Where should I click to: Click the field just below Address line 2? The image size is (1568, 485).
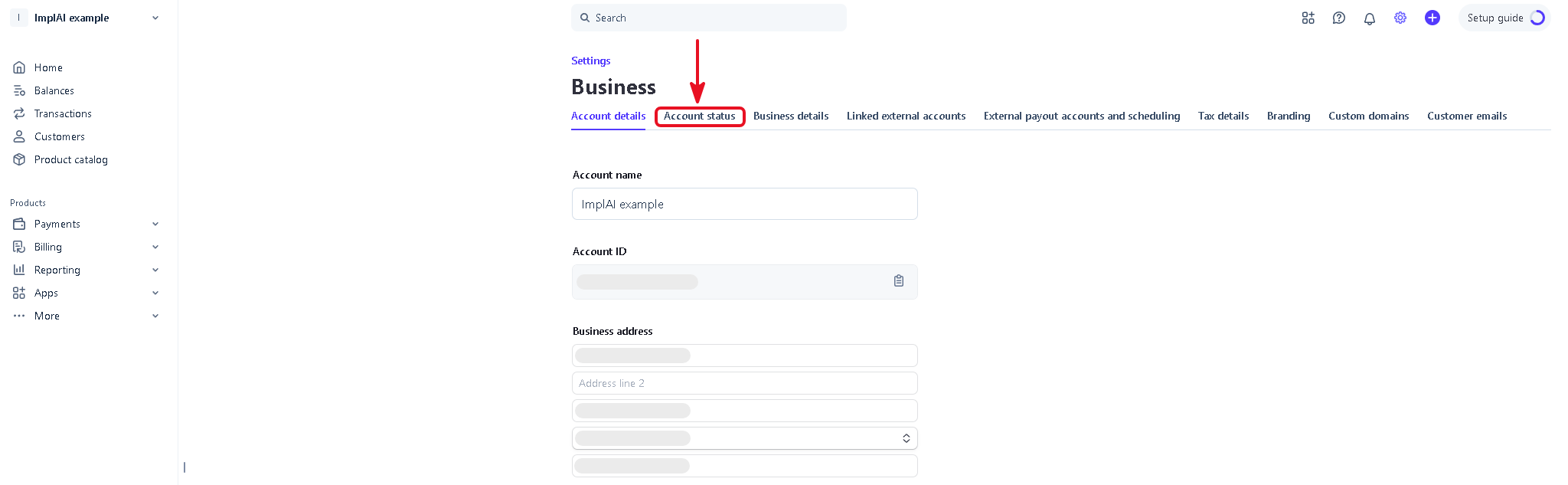pos(745,411)
